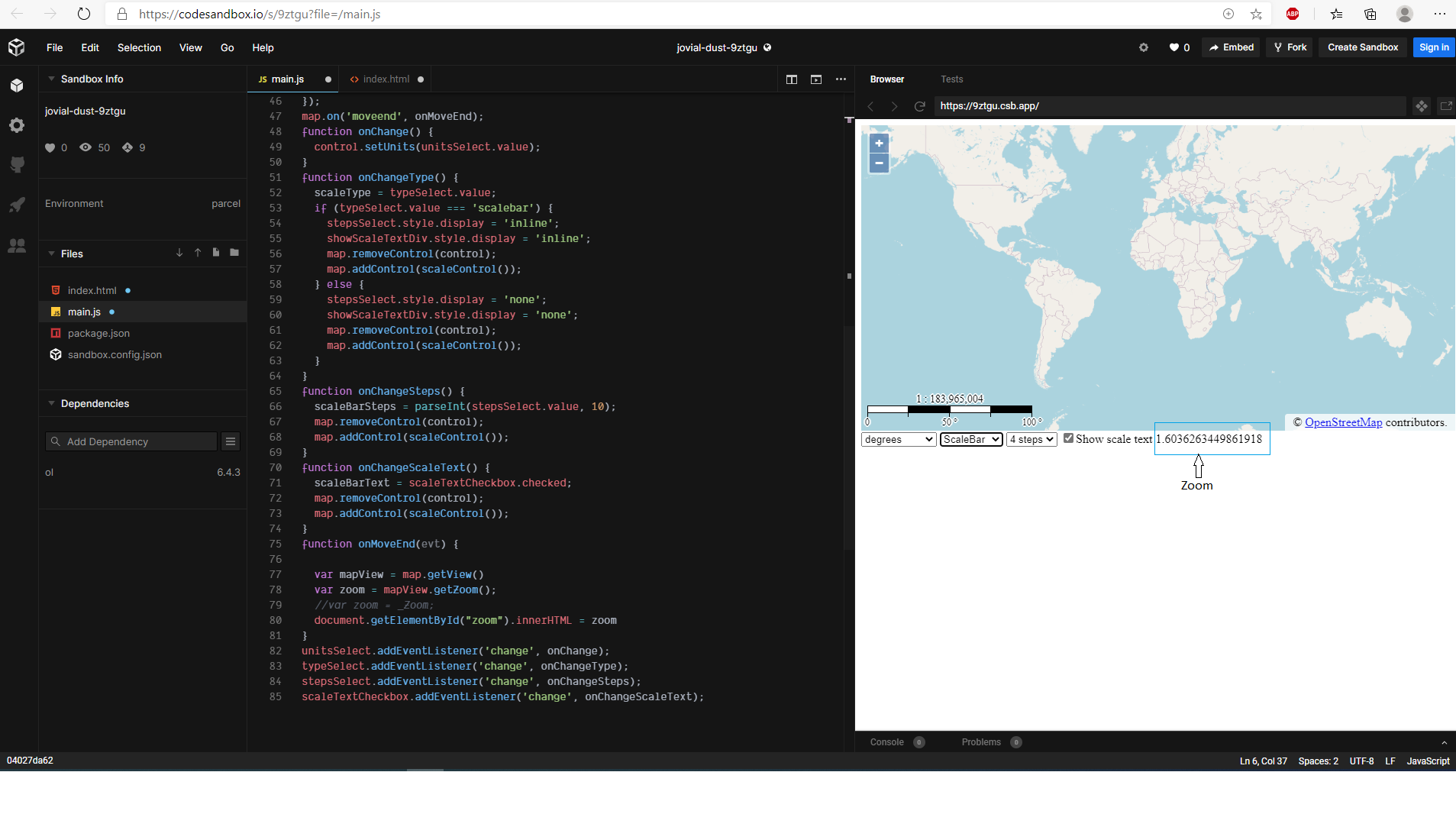Create a new file icon
Screen dimensions: 1456x827
pyautogui.click(x=216, y=253)
